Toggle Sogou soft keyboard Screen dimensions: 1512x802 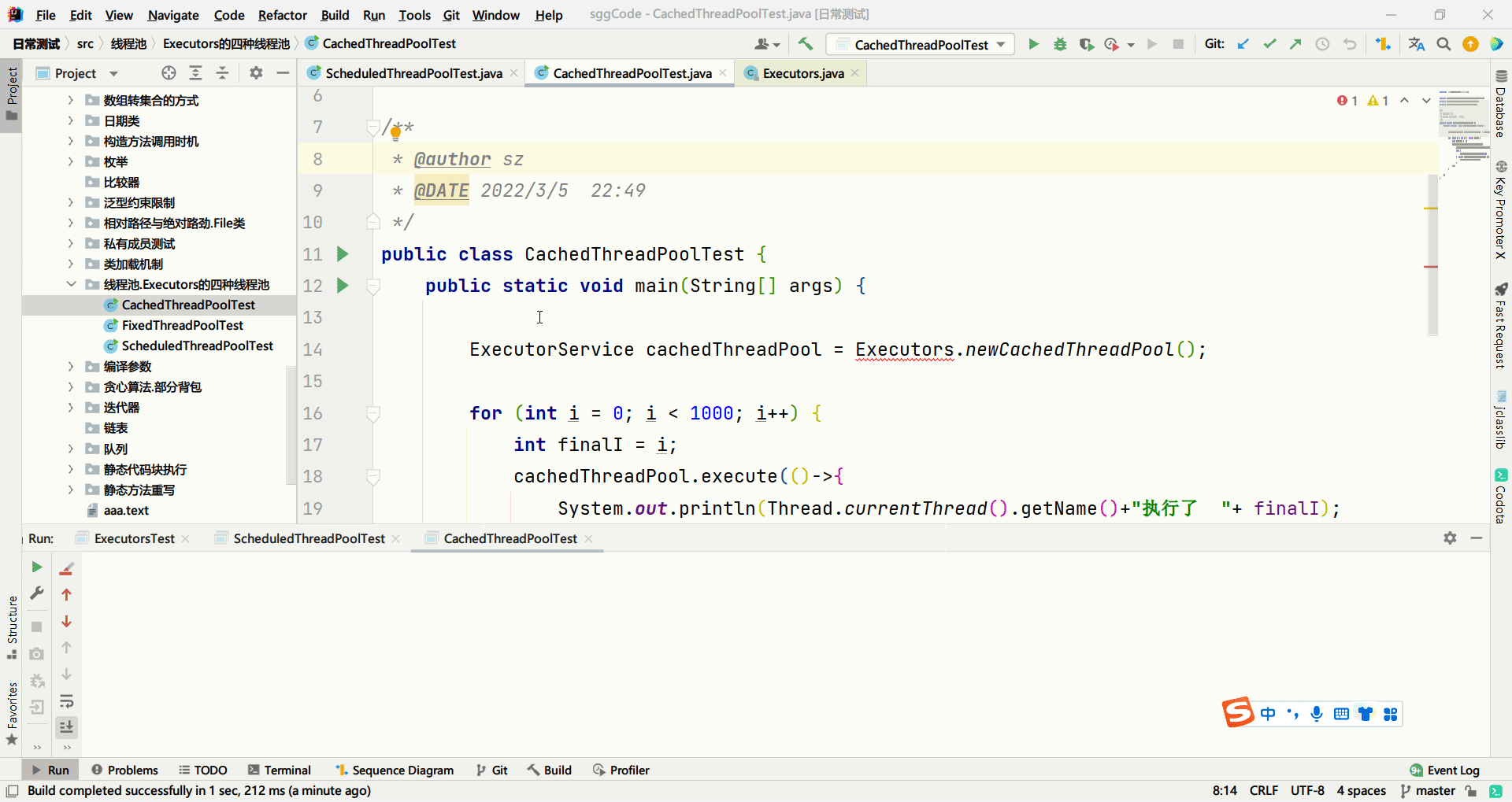click(x=1341, y=714)
